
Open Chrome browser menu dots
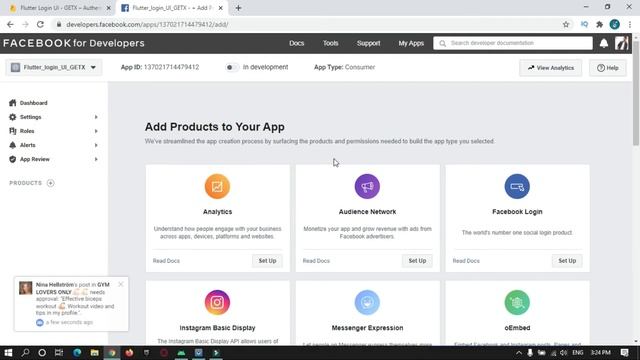pos(630,24)
